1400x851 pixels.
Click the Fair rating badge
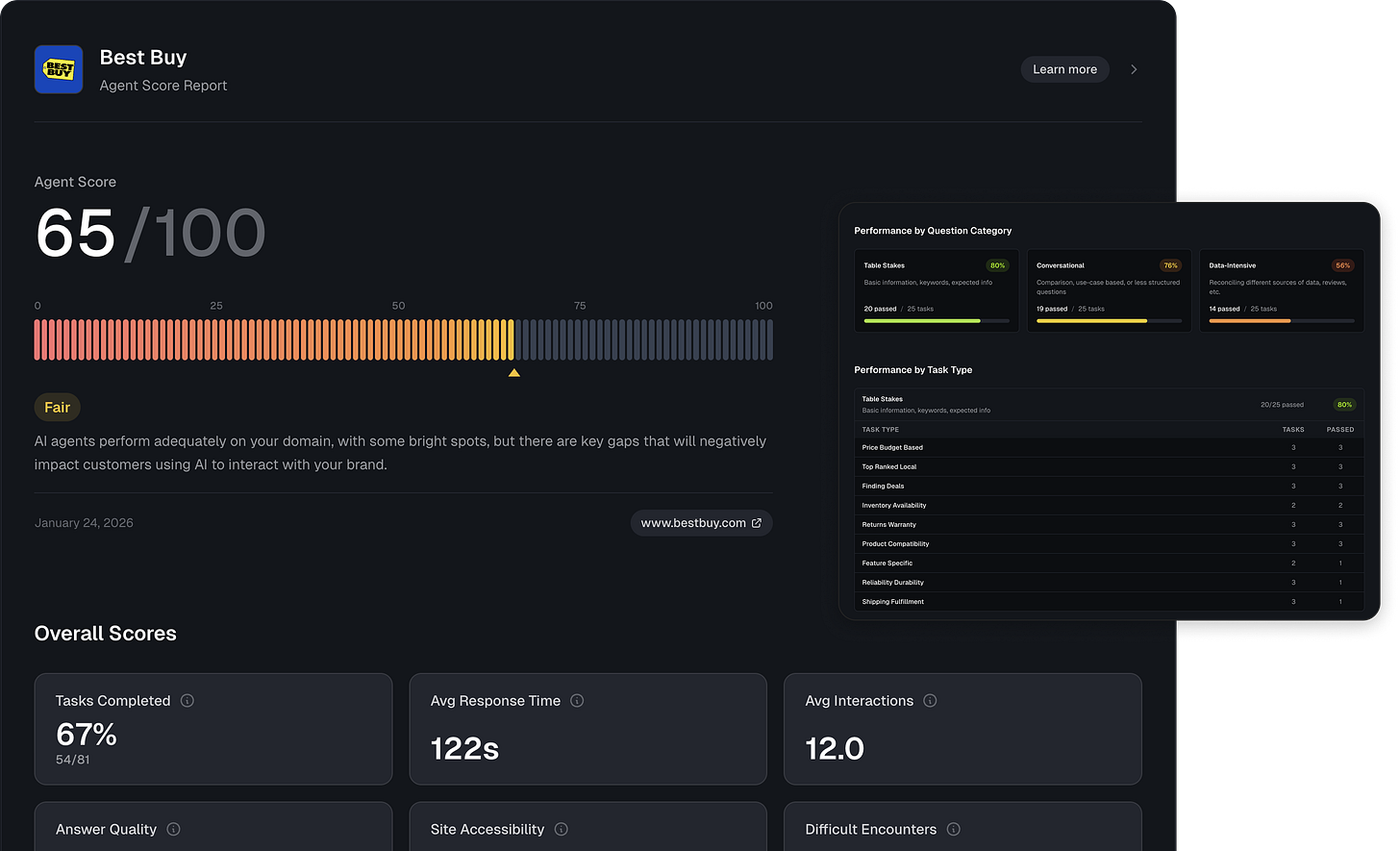(x=58, y=408)
